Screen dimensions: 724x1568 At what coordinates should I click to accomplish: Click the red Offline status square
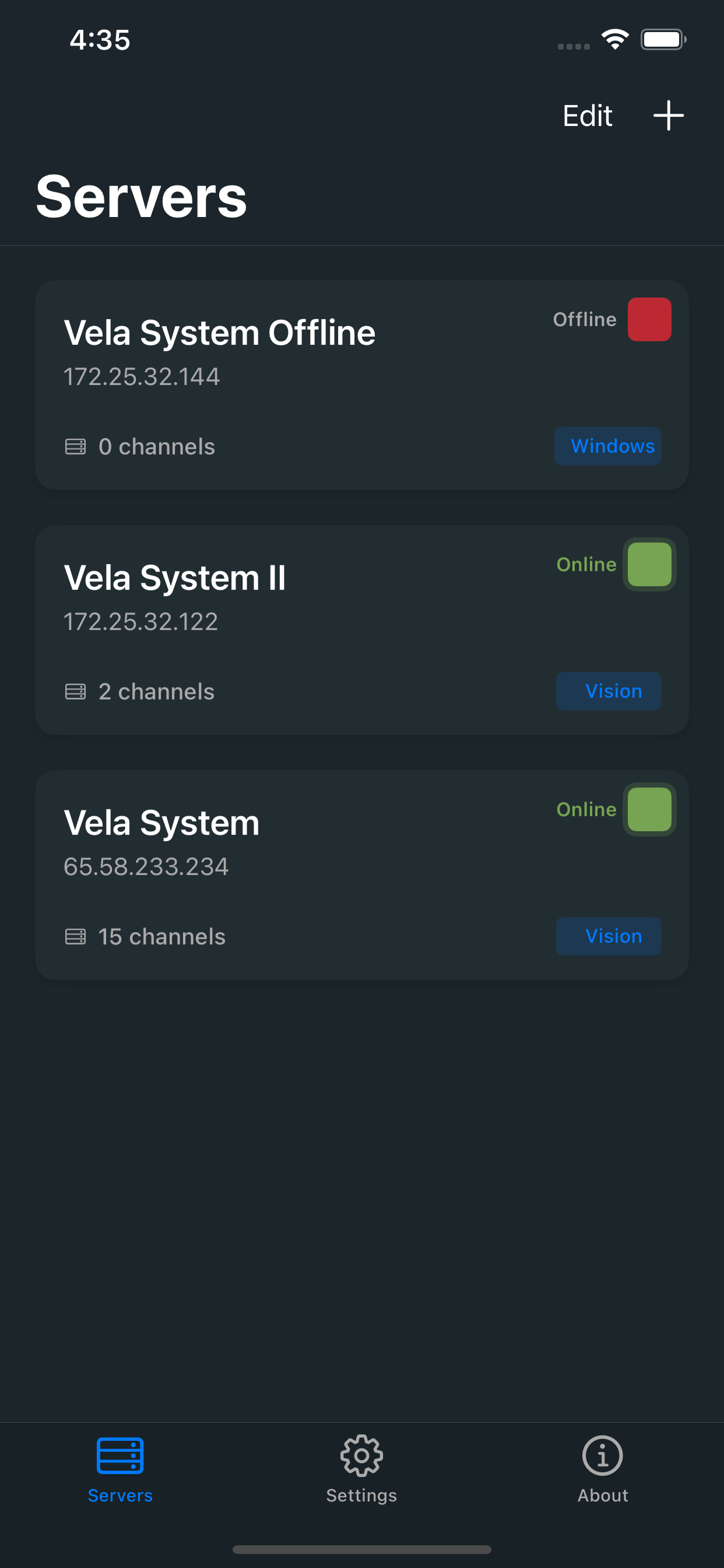[649, 320]
